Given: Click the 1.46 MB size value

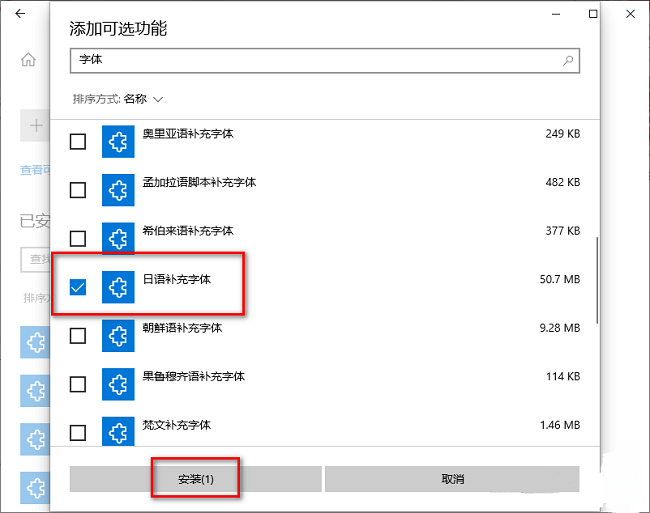Looking at the screenshot, I should (560, 425).
